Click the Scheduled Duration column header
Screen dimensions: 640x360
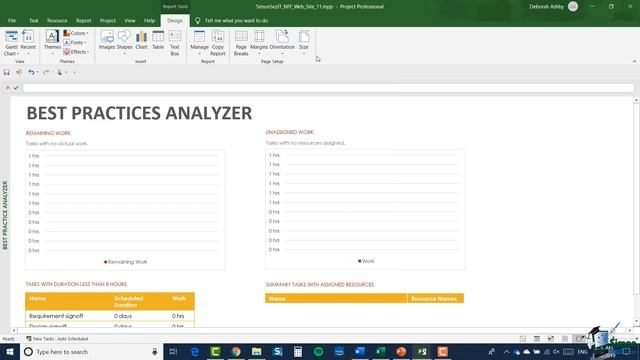(x=128, y=301)
